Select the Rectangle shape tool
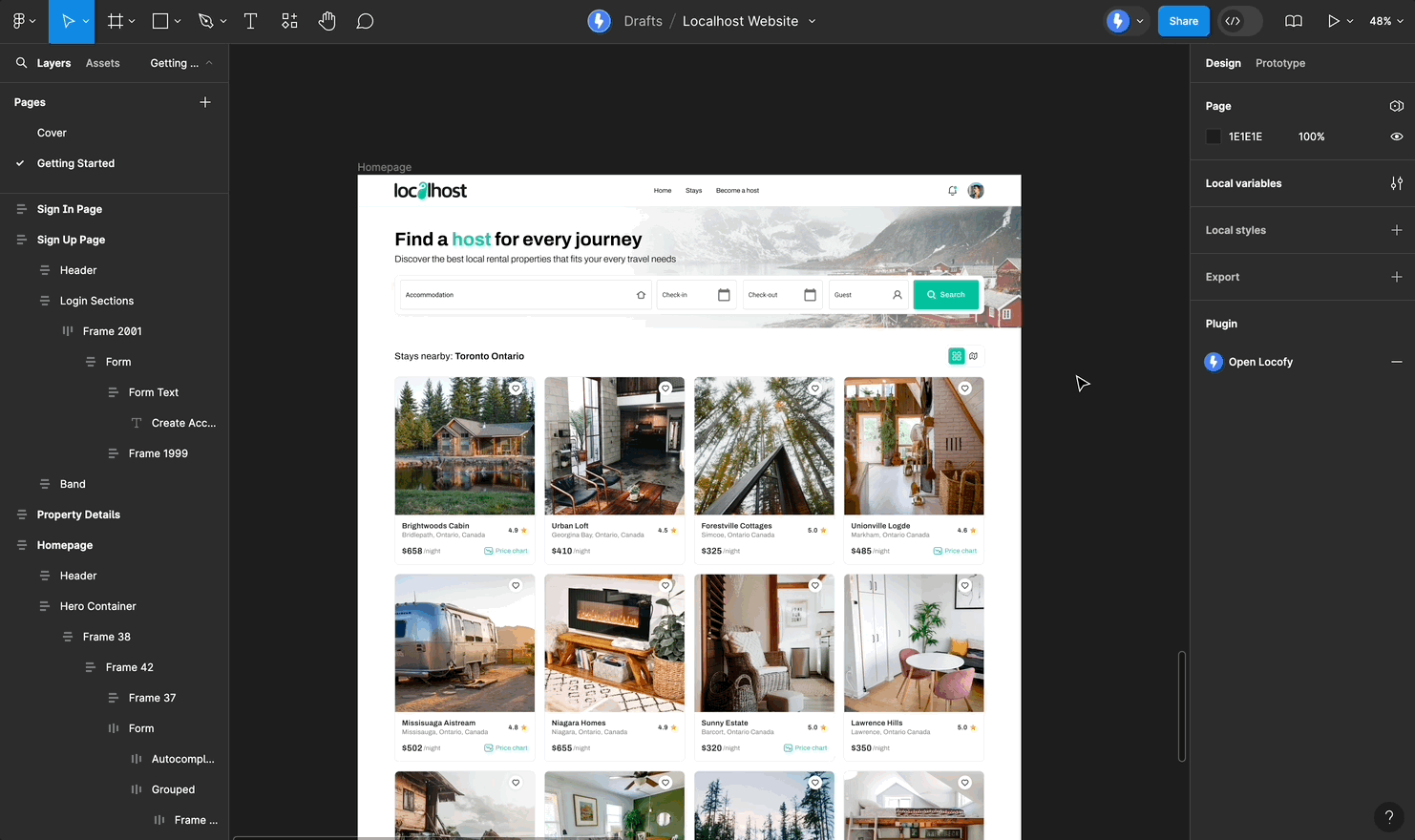 (x=160, y=21)
